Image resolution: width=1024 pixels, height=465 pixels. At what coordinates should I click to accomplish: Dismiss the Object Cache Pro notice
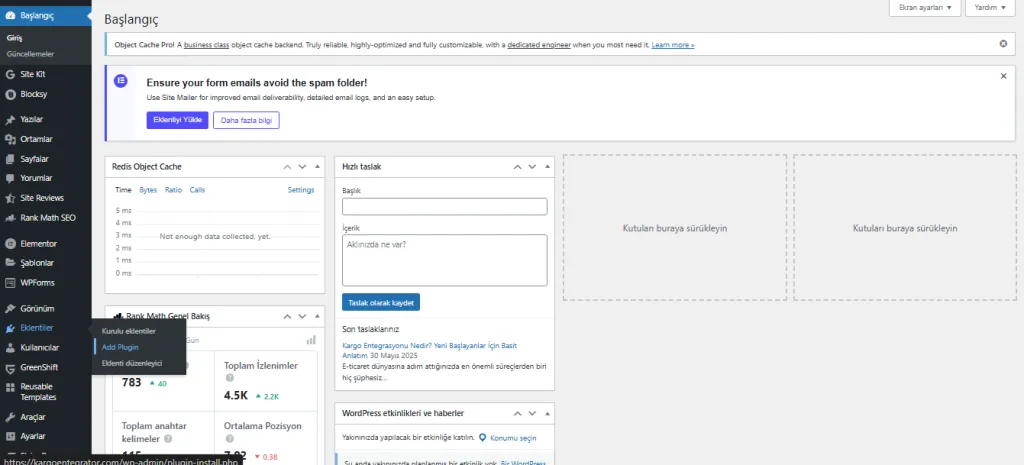(x=1003, y=44)
